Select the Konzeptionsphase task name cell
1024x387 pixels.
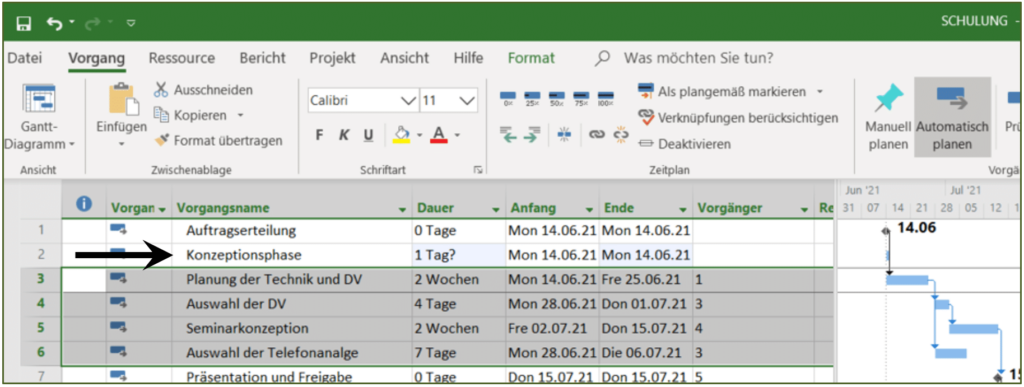(292, 255)
